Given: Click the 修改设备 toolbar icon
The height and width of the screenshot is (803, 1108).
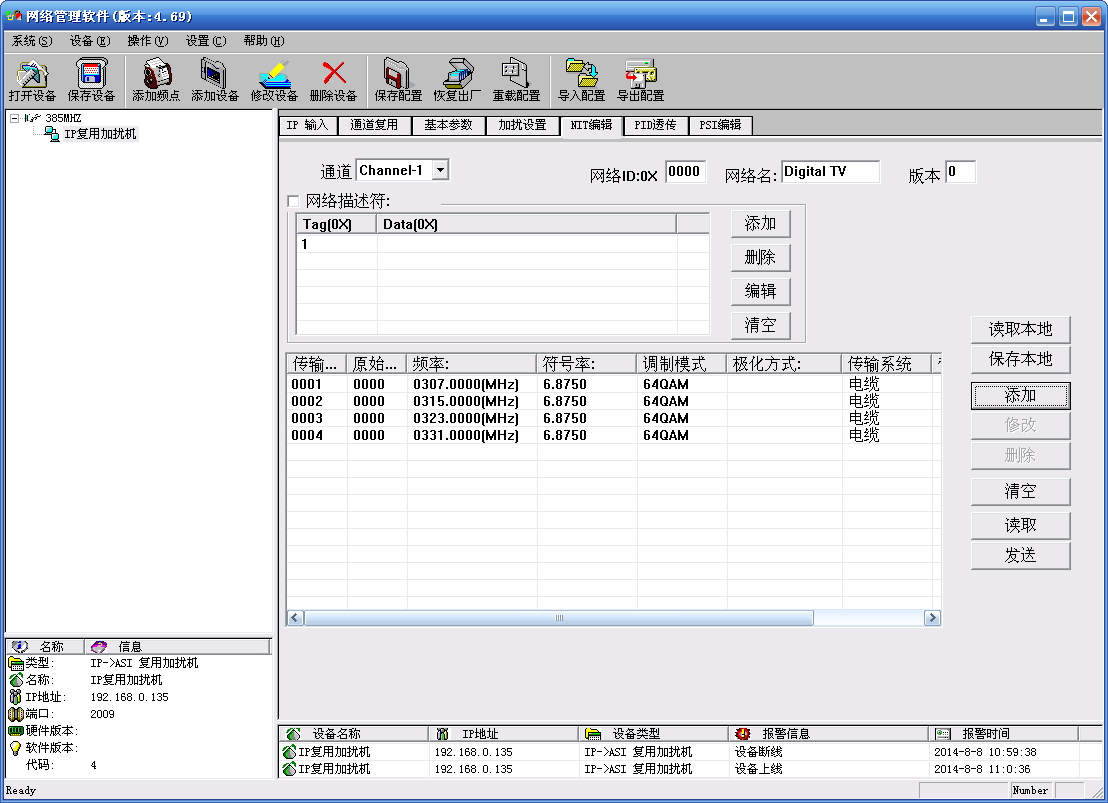Looking at the screenshot, I should (x=274, y=74).
